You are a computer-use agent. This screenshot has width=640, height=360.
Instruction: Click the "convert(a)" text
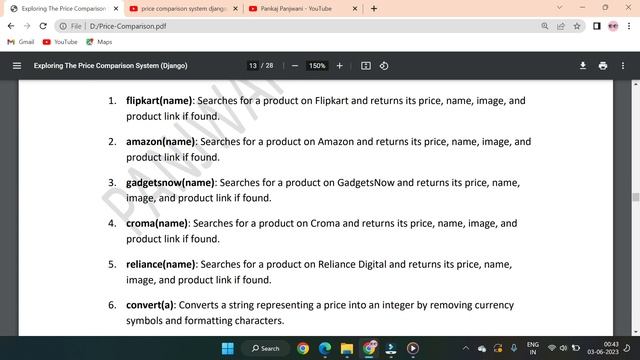pyautogui.click(x=150, y=305)
